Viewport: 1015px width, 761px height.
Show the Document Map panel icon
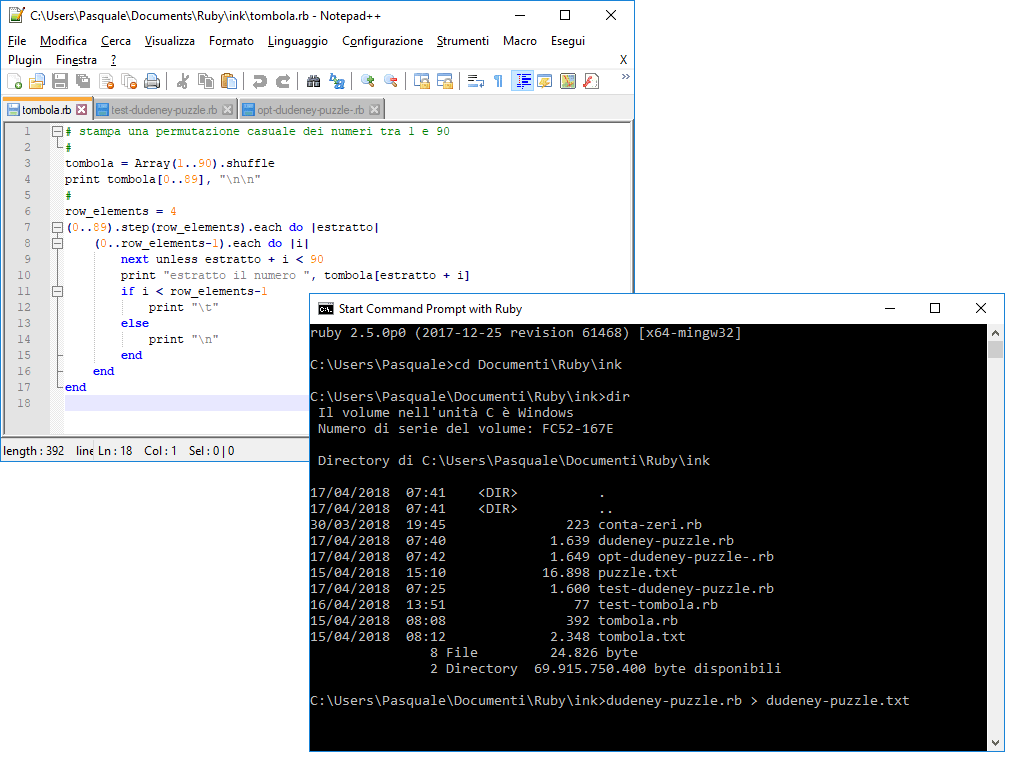[x=568, y=81]
